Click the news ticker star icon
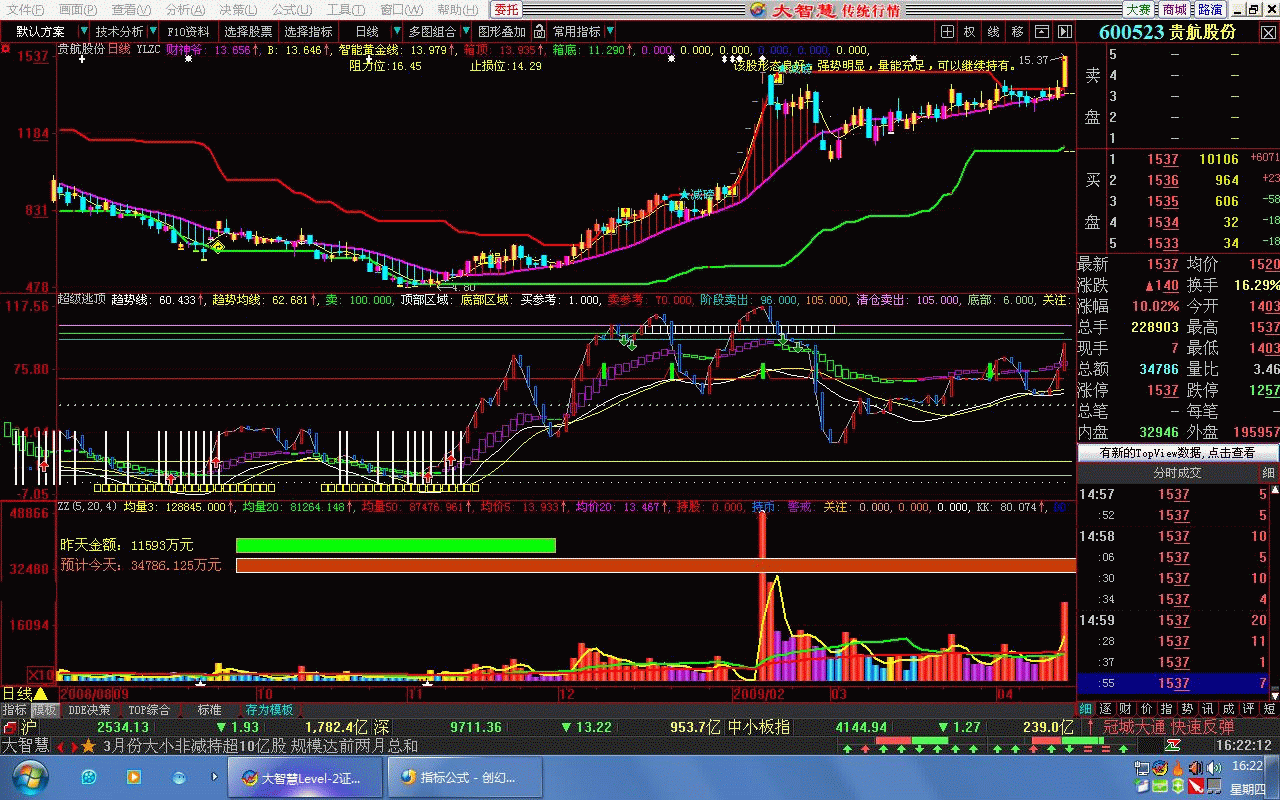This screenshot has height=800, width=1280. coord(88,746)
